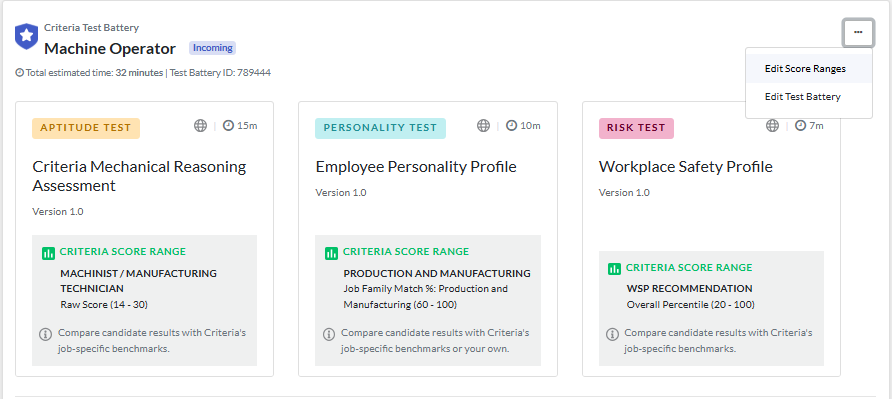Click the Test Battery ID: 789444 text
The width and height of the screenshot is (892, 399).
point(220,73)
